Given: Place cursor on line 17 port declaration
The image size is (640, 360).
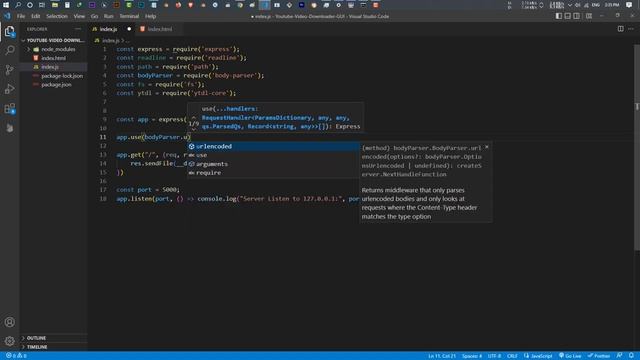Looking at the screenshot, I should coord(147,190).
